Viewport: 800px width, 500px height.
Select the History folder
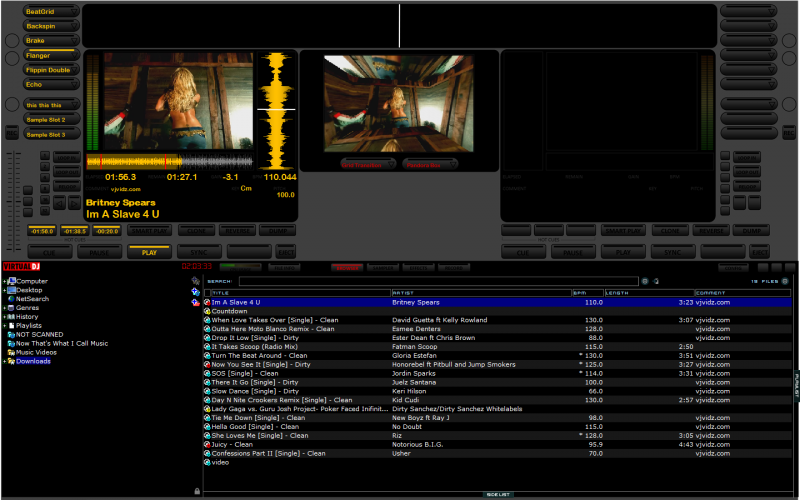coord(27,316)
